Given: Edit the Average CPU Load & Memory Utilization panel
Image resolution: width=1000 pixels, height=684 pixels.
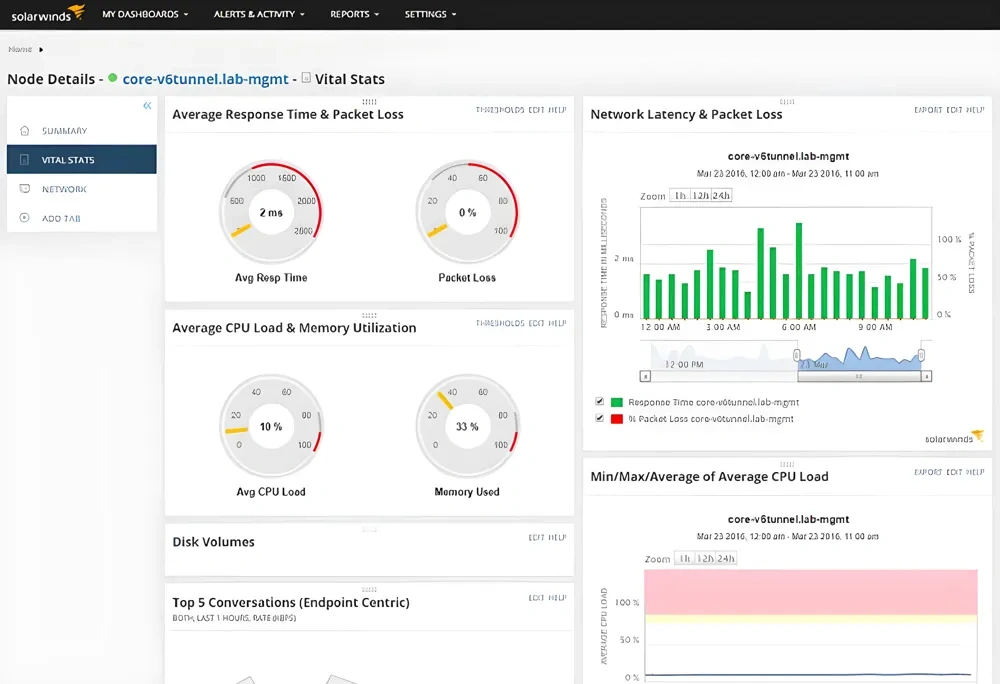Looking at the screenshot, I should (x=536, y=323).
